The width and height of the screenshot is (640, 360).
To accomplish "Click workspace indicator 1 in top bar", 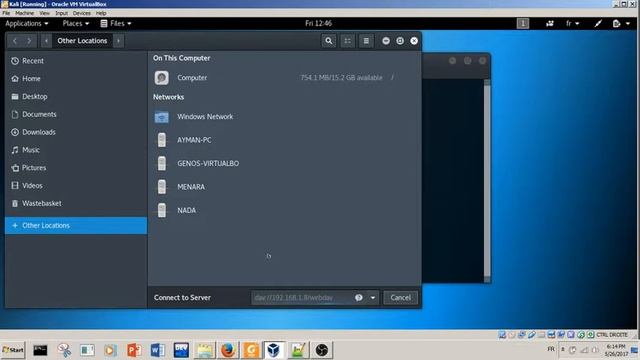I will (523, 24).
